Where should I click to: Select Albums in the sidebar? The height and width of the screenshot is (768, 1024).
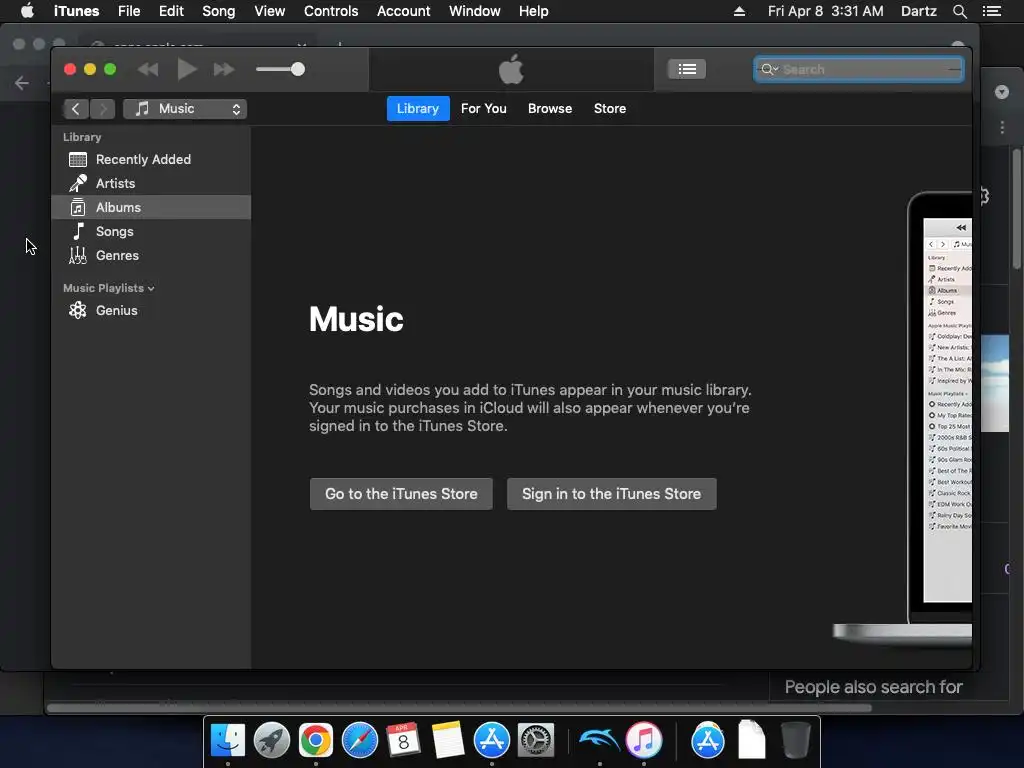click(x=151, y=208)
